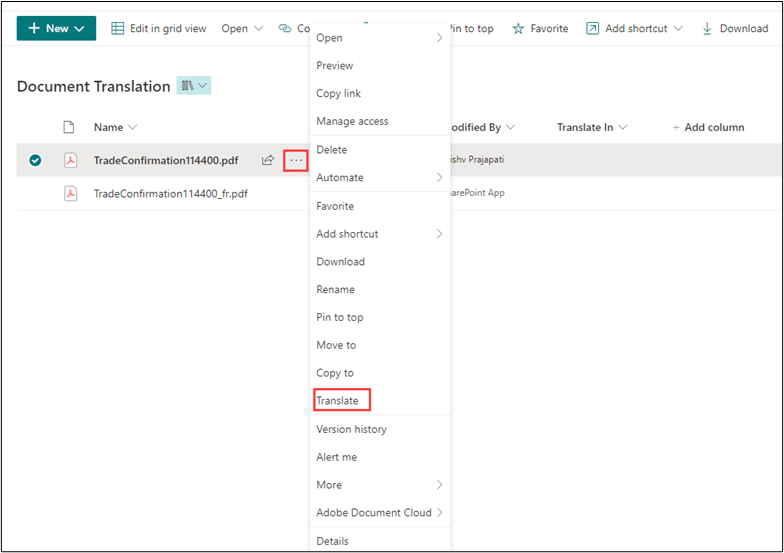The width and height of the screenshot is (784, 553).
Task: Click the Favorite star icon in toolbar
Action: click(x=518, y=29)
